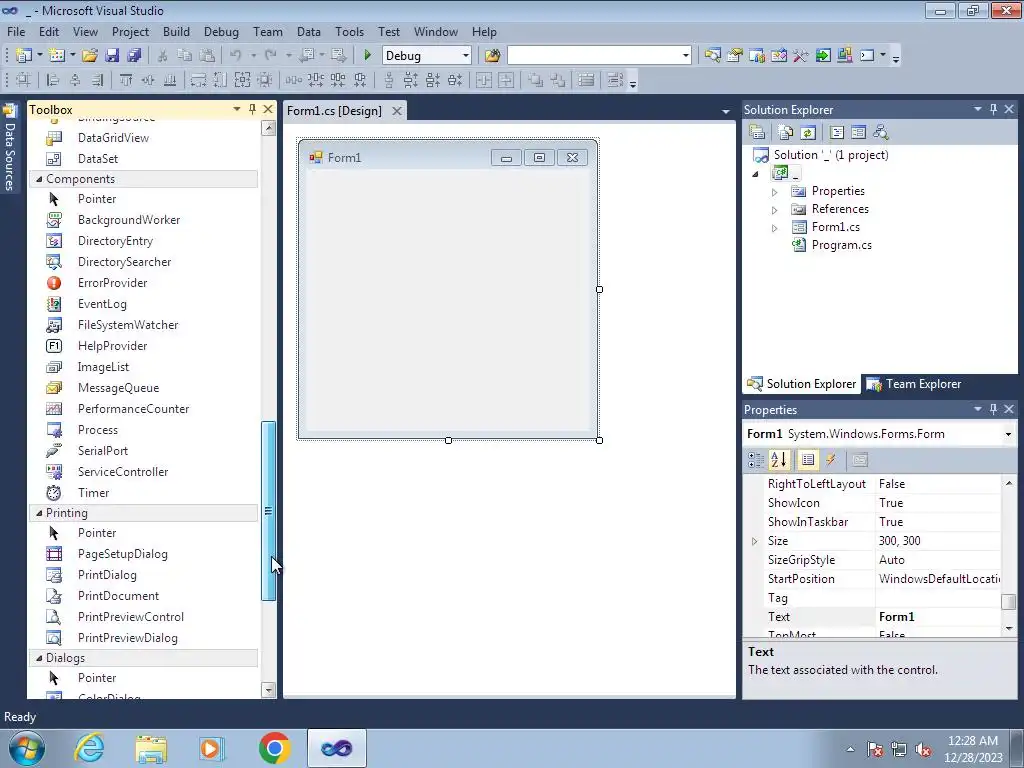
Task: Open the Debug menu
Action: click(221, 32)
